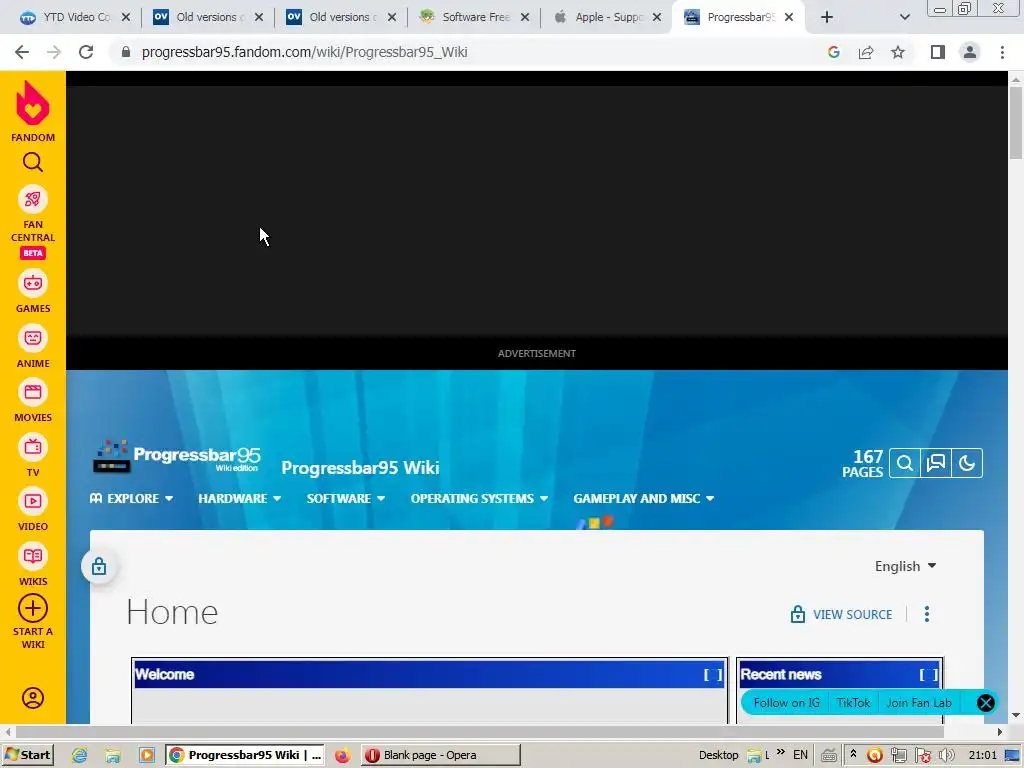This screenshot has width=1024, height=768.
Task: Click the horizontal scrollbar
Action: 479,732
